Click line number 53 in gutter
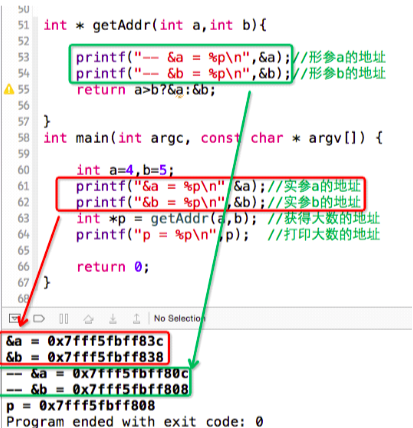The image size is (413, 428). 23,57
